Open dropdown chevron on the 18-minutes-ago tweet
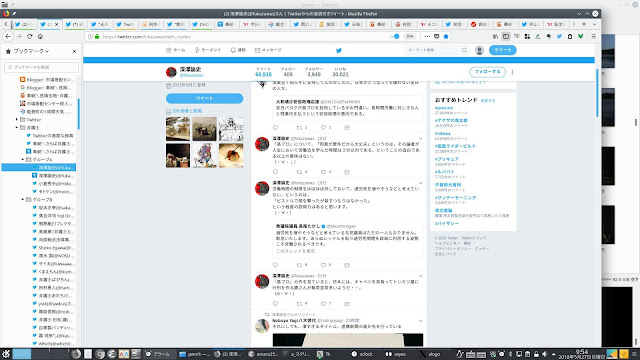The width and height of the screenshot is (640, 360). tap(420, 139)
